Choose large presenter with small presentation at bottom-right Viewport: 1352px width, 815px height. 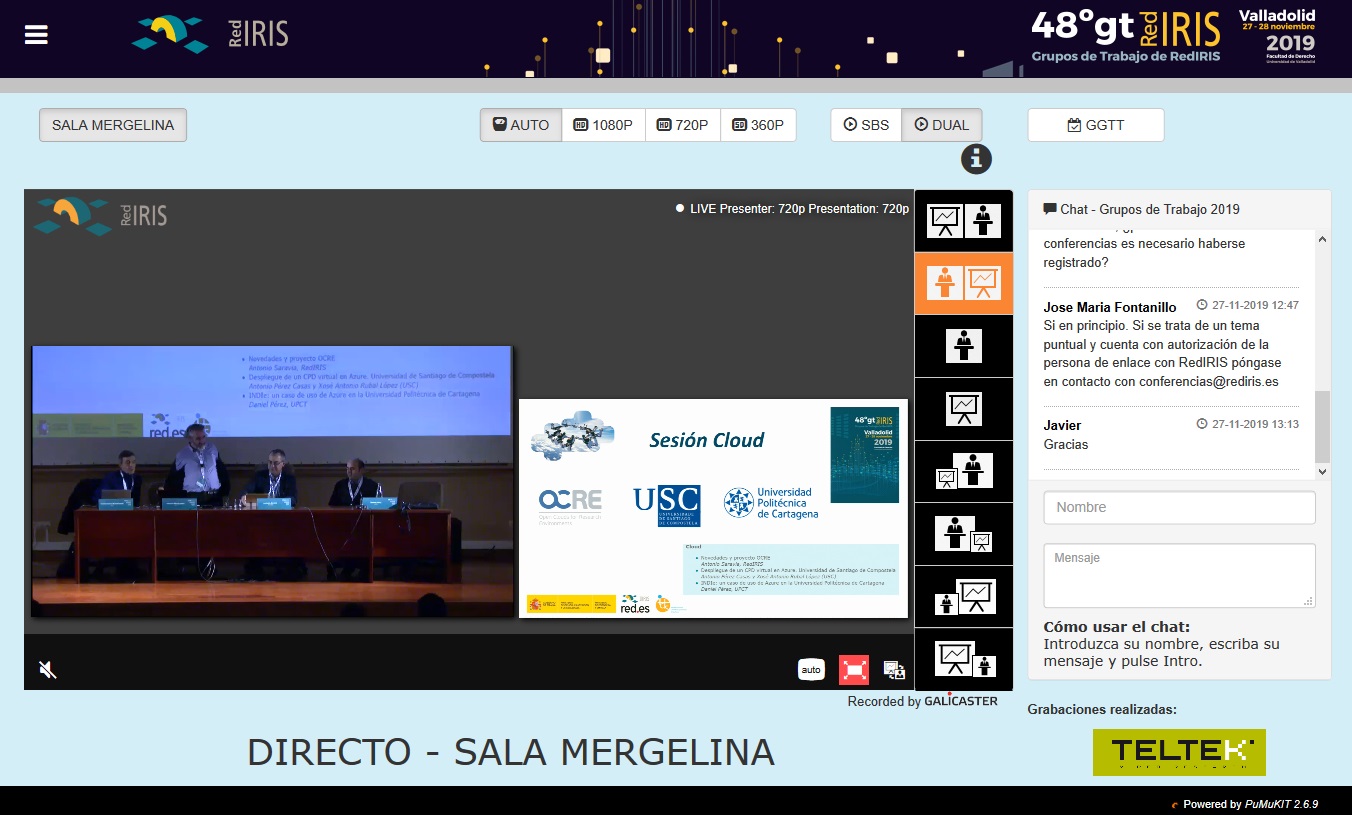964,533
